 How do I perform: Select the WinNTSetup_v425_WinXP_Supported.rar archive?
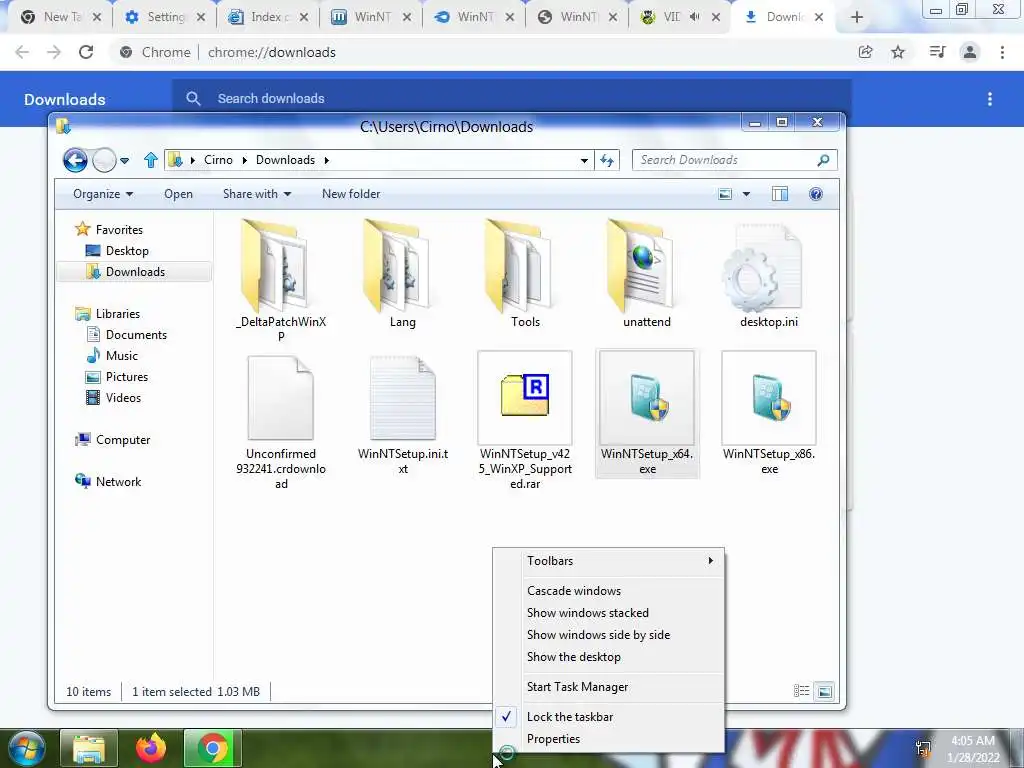pos(525,421)
